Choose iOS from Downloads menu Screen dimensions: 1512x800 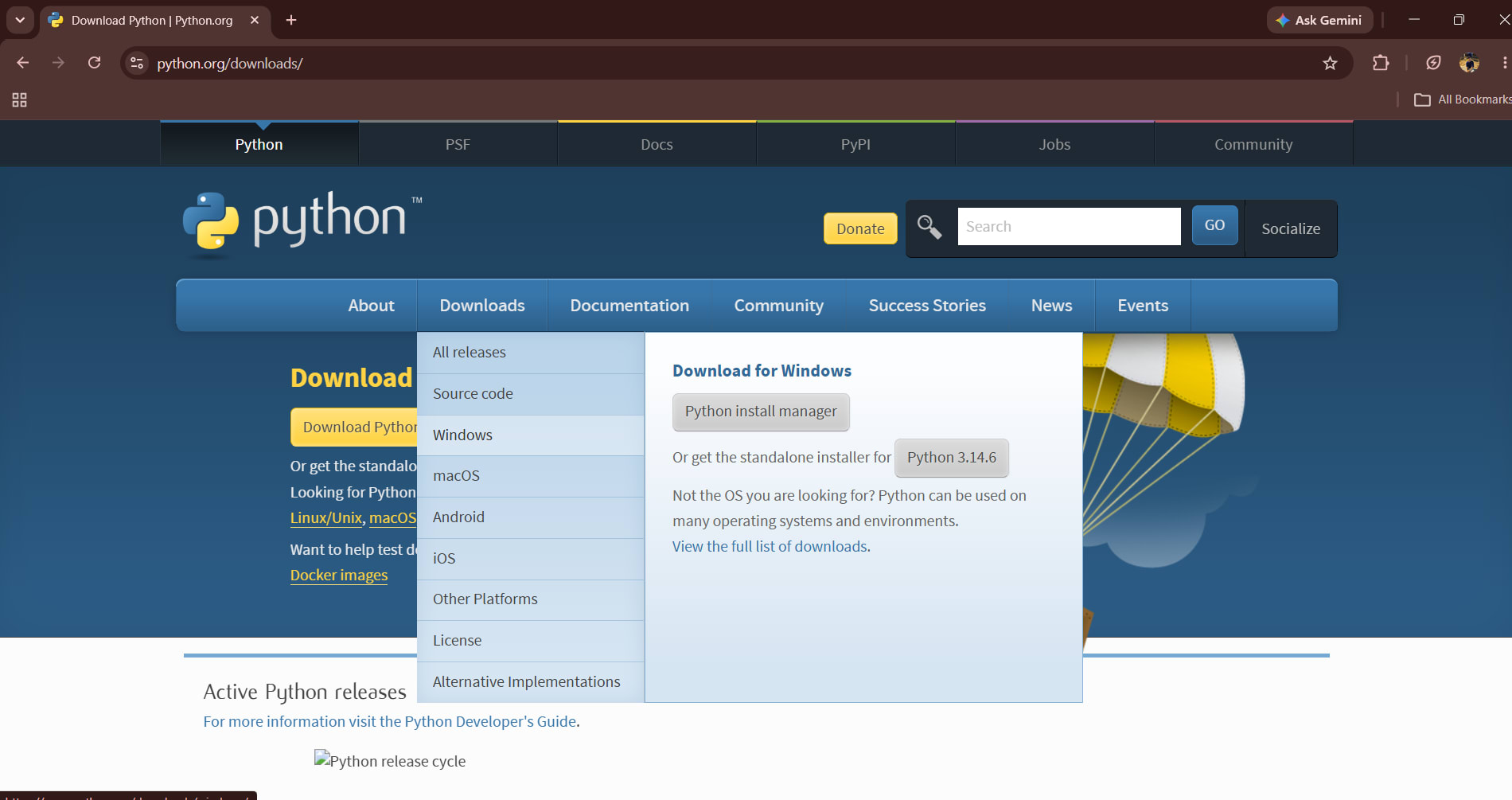coord(531,559)
